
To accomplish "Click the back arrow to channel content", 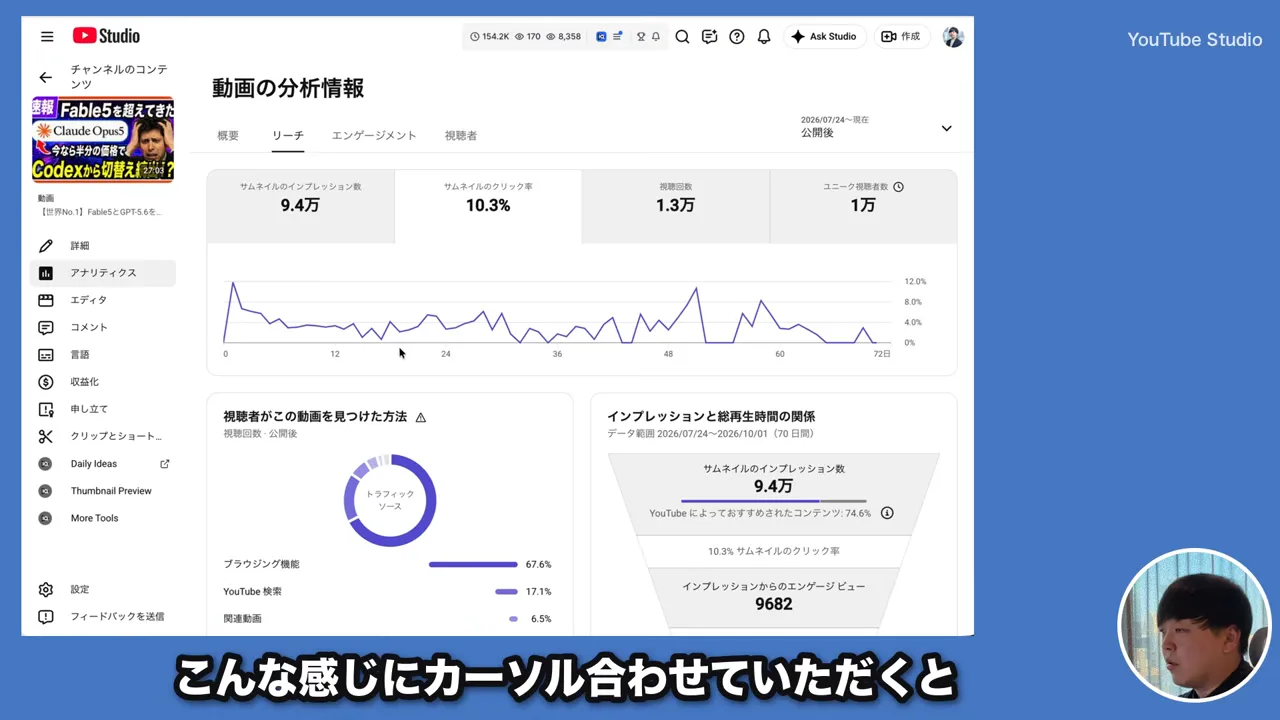I will pos(45,77).
